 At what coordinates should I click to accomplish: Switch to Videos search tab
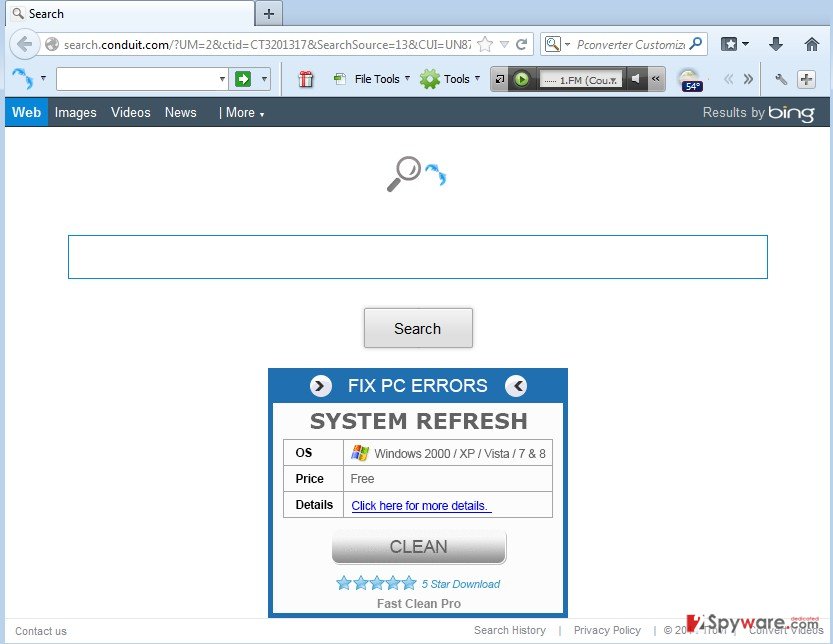131,112
